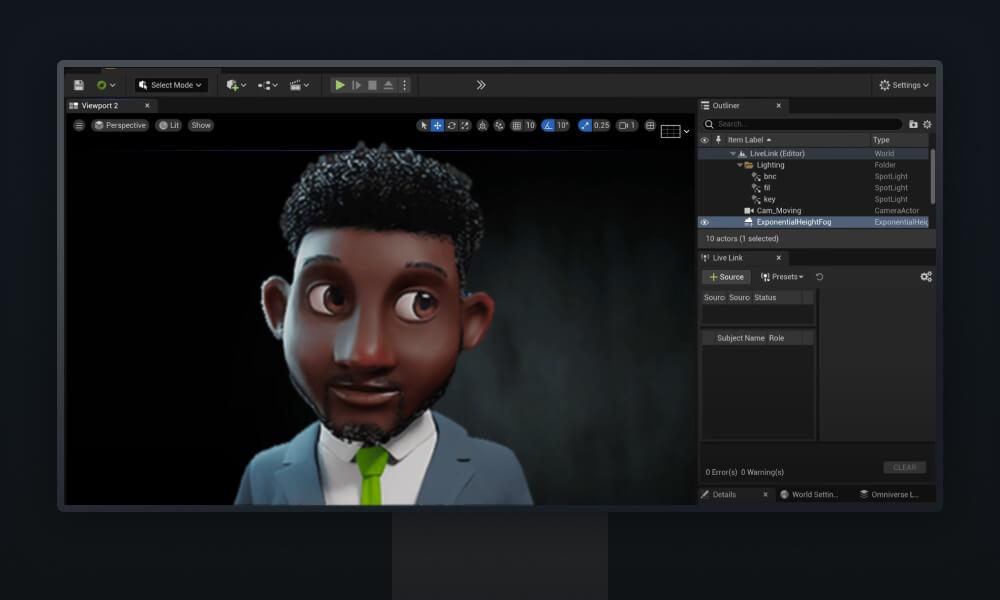Image resolution: width=1000 pixels, height=600 pixels.
Task: Activate the rotate tool in viewport
Action: [x=452, y=126]
